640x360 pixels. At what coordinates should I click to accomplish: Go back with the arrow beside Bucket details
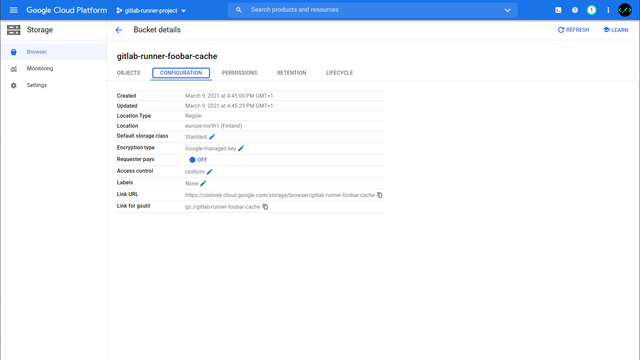[119, 30]
